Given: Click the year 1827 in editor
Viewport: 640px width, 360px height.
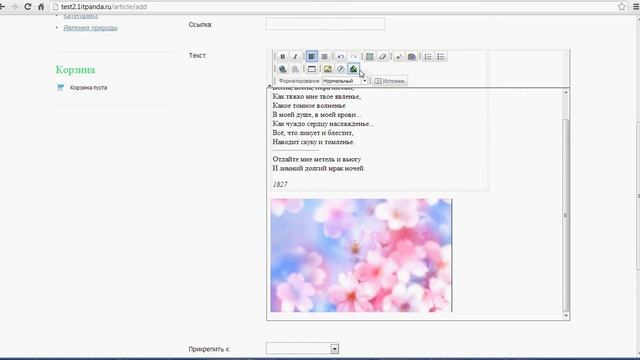Looking at the screenshot, I should pos(280,184).
